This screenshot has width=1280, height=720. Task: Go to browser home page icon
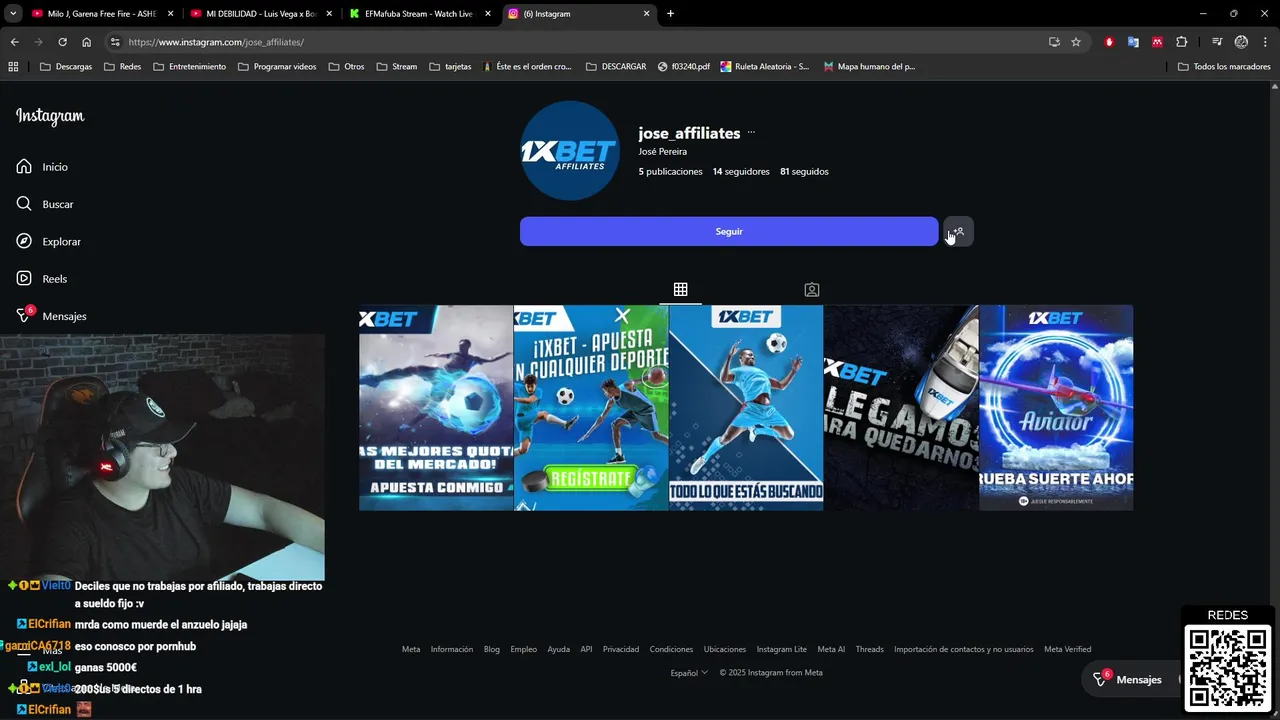click(86, 42)
